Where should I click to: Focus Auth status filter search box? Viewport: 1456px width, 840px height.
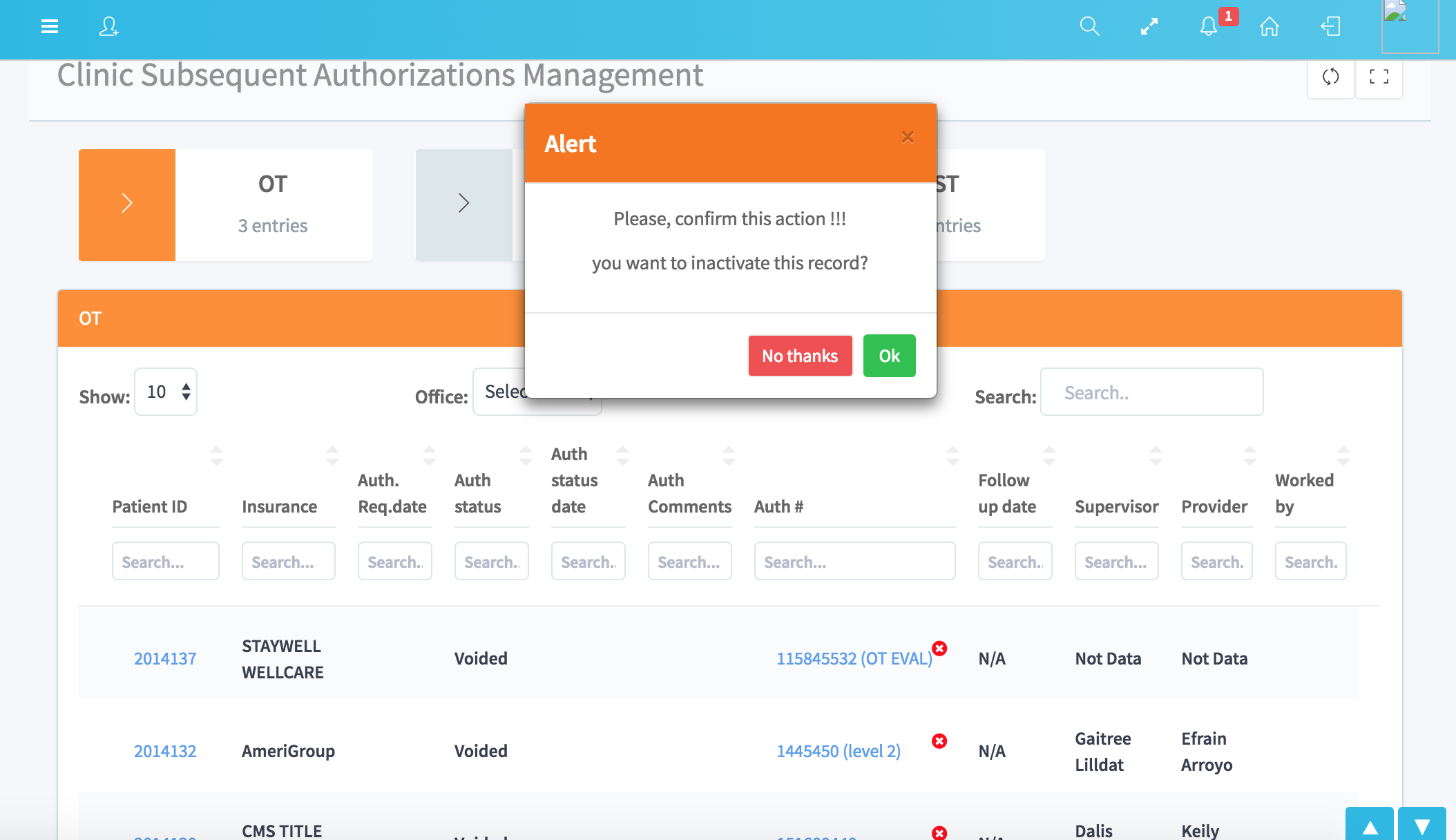click(492, 561)
